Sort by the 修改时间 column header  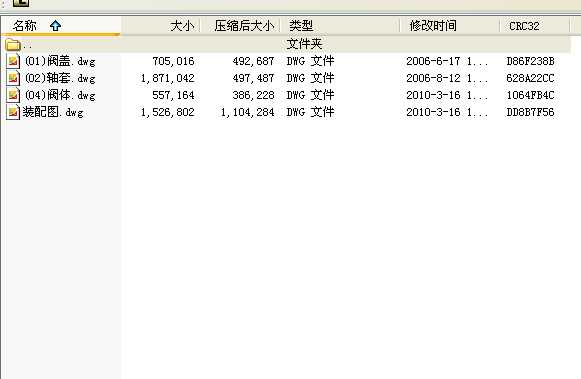pyautogui.click(x=450, y=26)
